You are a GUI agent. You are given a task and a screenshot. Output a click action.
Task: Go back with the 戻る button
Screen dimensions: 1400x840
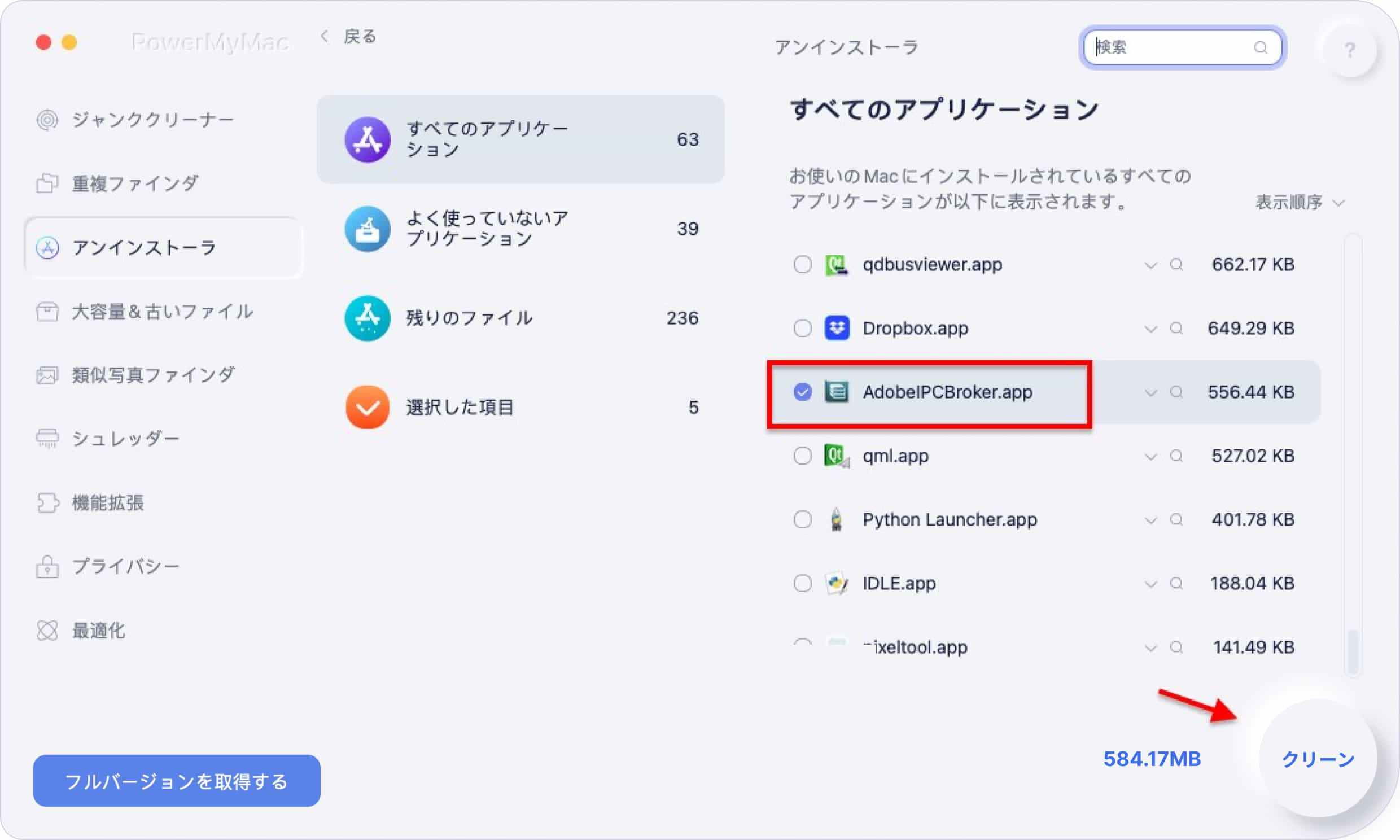pyautogui.click(x=348, y=37)
